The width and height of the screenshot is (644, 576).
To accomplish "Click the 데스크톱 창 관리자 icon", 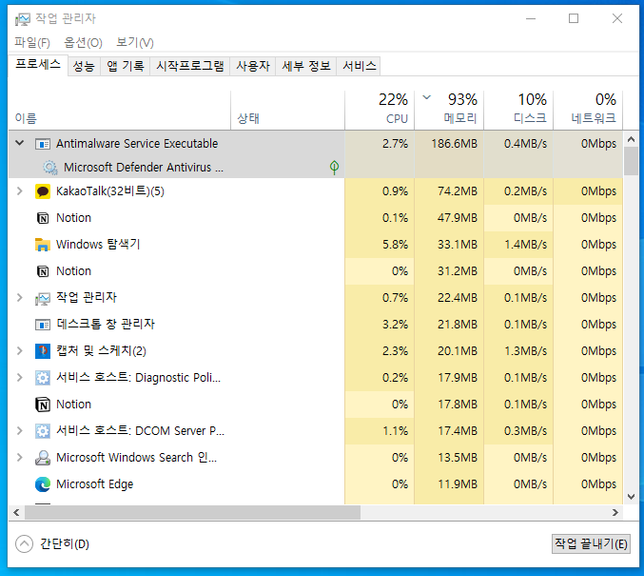I will point(43,325).
